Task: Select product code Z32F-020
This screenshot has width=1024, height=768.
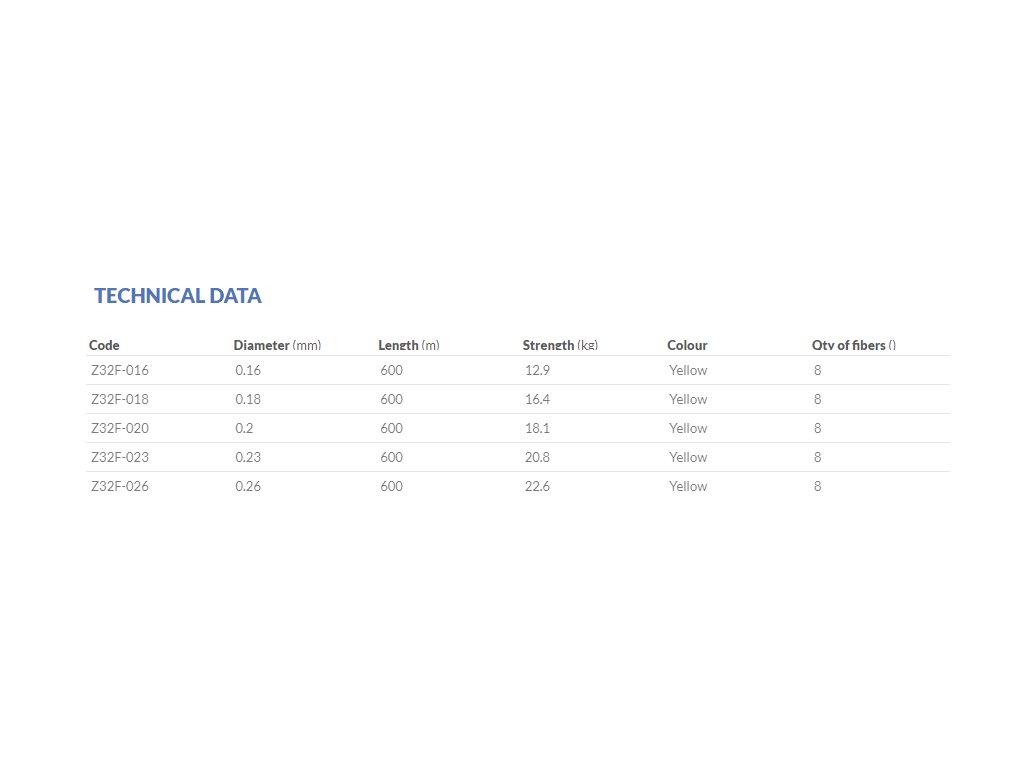Action: pos(120,428)
